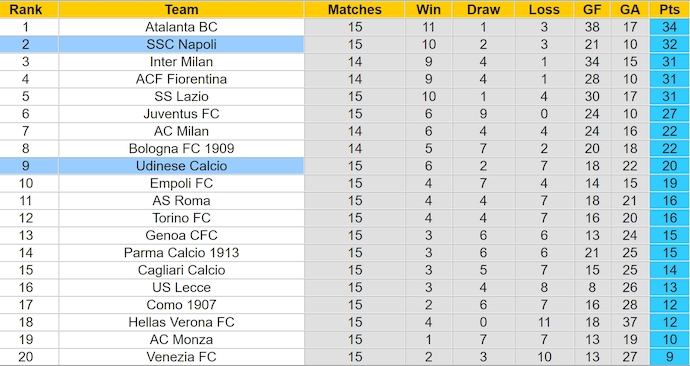The width and height of the screenshot is (690, 366).
Task: Click the GA column header
Action: tap(630, 9)
